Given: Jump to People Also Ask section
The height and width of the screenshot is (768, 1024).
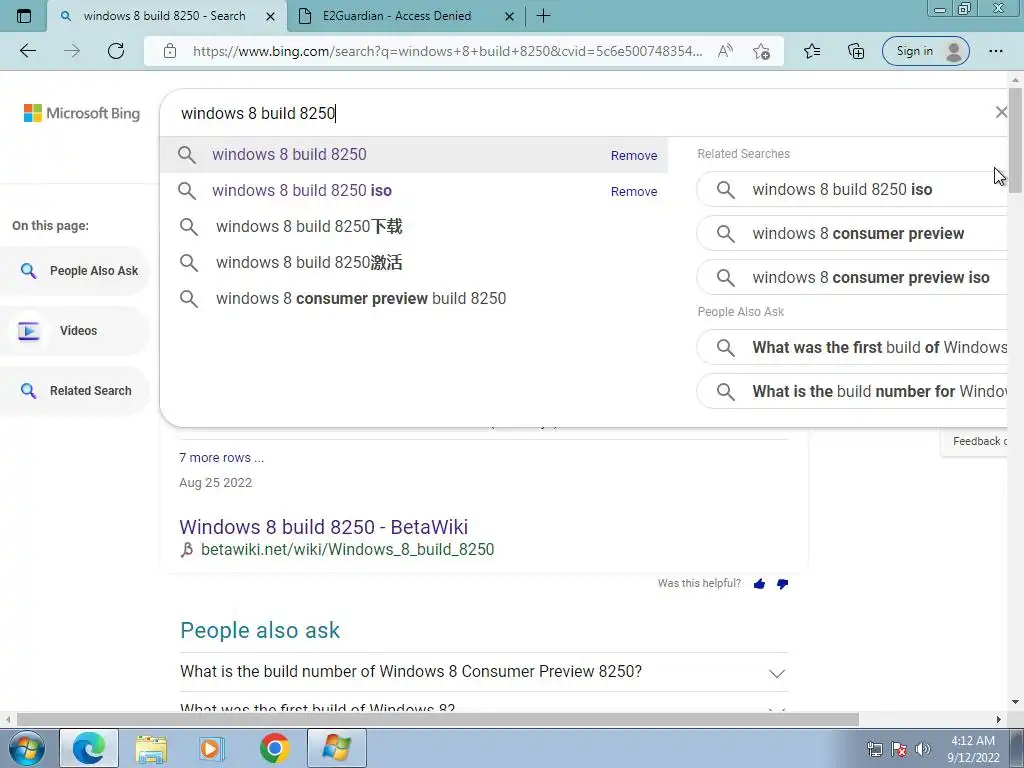Looking at the screenshot, I should pyautogui.click(x=75, y=270).
